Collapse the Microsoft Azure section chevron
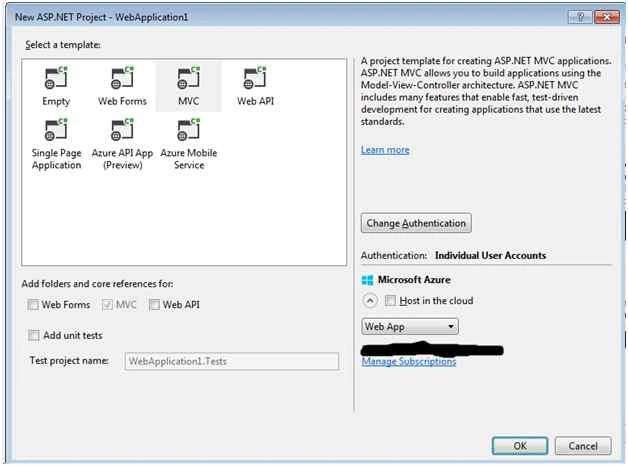The width and height of the screenshot is (628, 466). coord(370,300)
